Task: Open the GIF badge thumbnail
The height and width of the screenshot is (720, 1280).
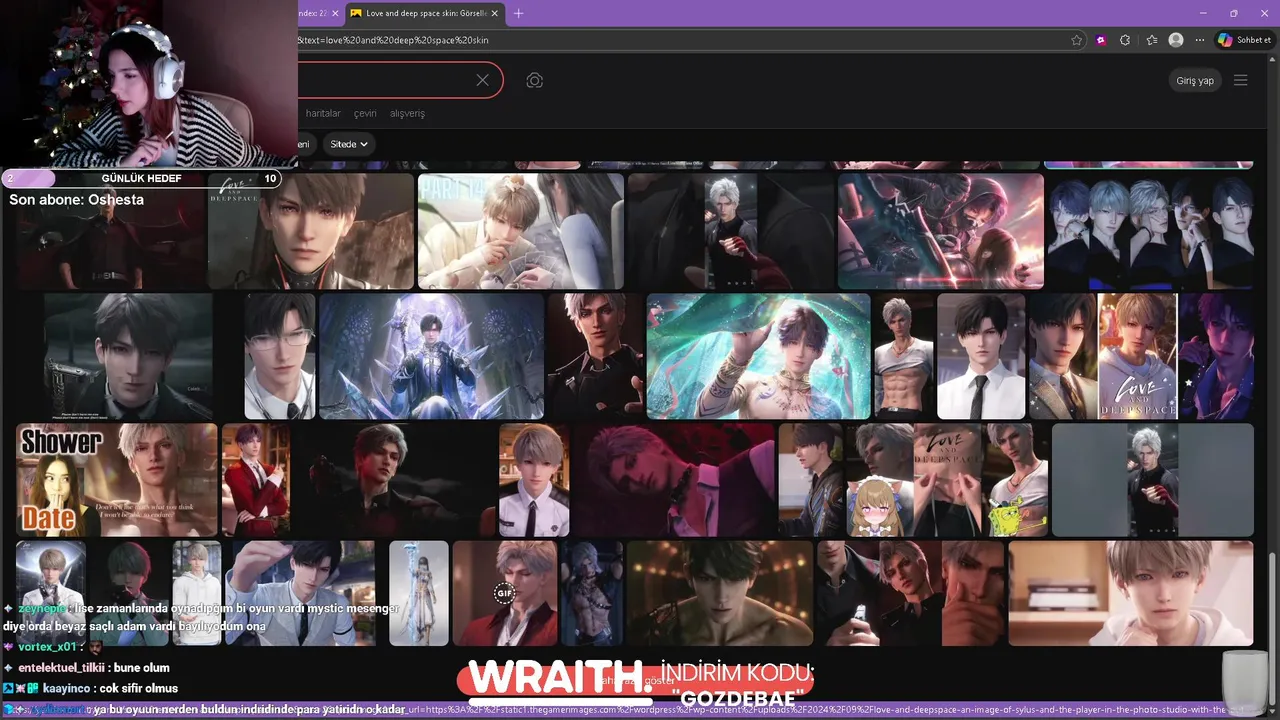Action: point(505,593)
